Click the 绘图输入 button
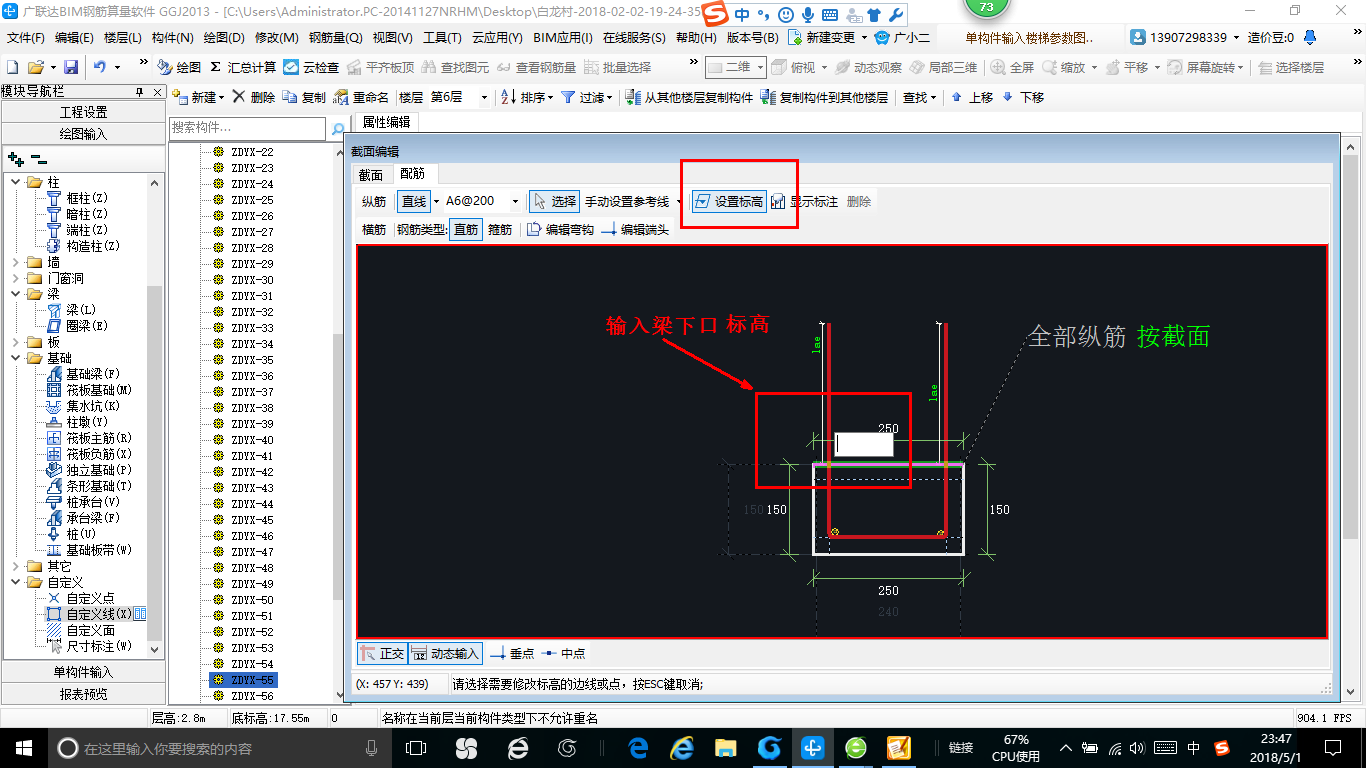The height and width of the screenshot is (768, 1366). (x=84, y=133)
